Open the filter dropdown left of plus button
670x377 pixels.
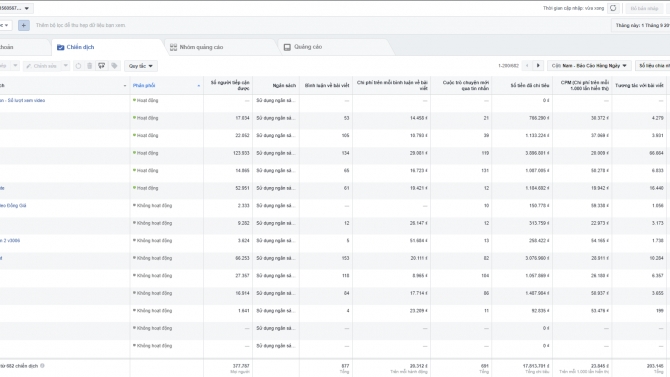coord(5,25)
